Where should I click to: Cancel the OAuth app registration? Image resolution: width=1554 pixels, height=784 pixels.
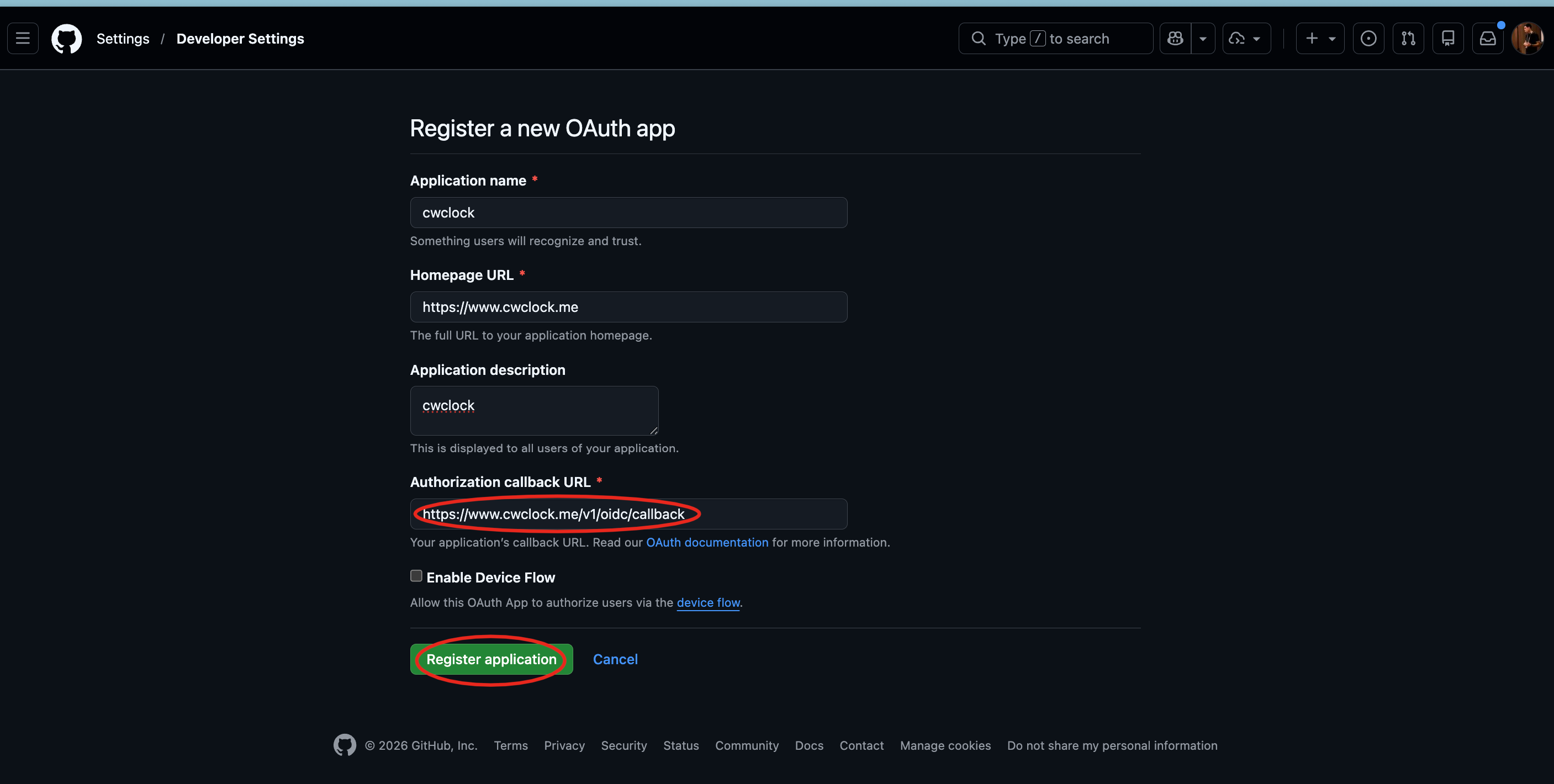point(615,659)
